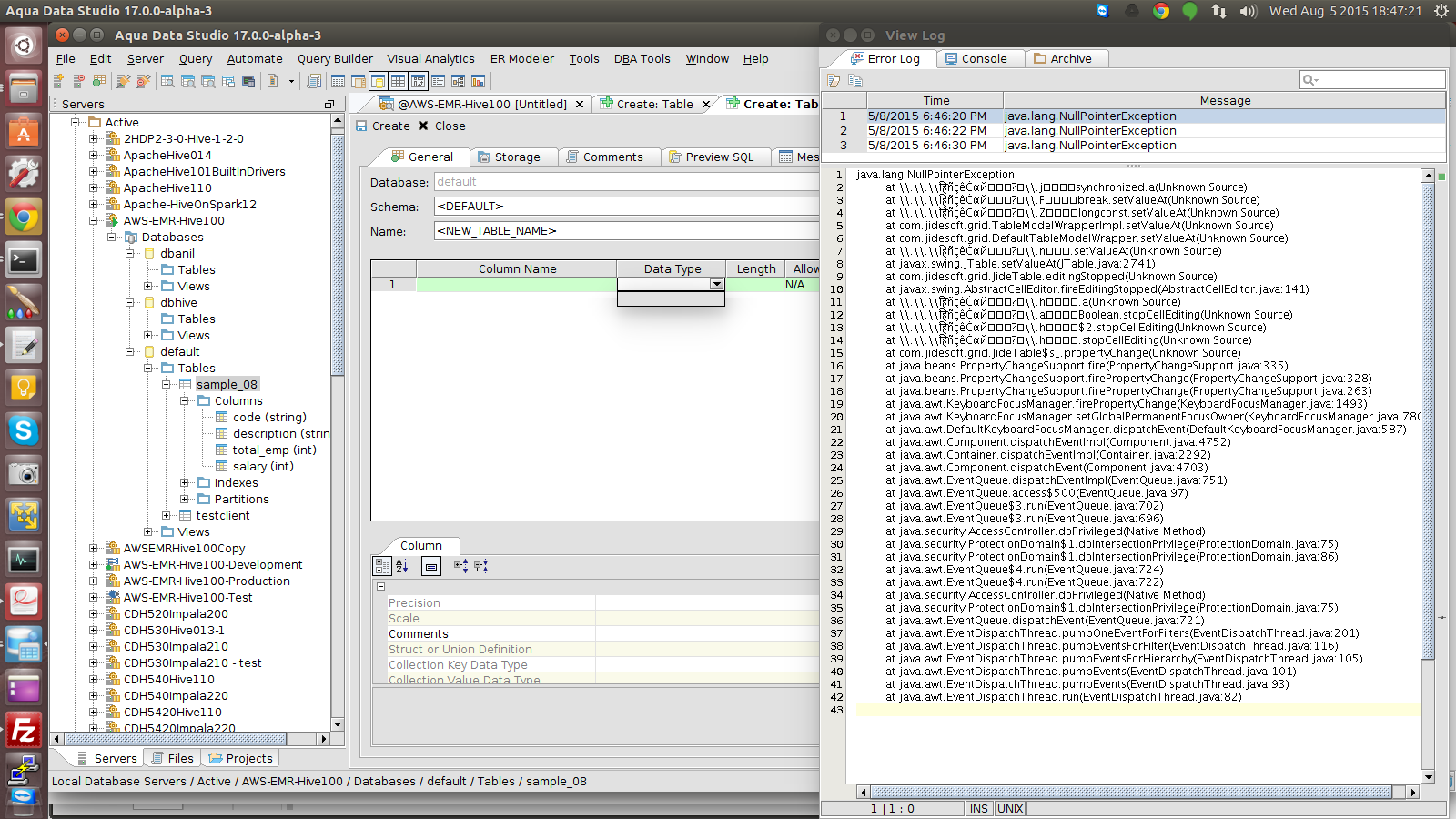The width and height of the screenshot is (1456, 819).
Task: Expand the testclient table node
Action: [167, 516]
